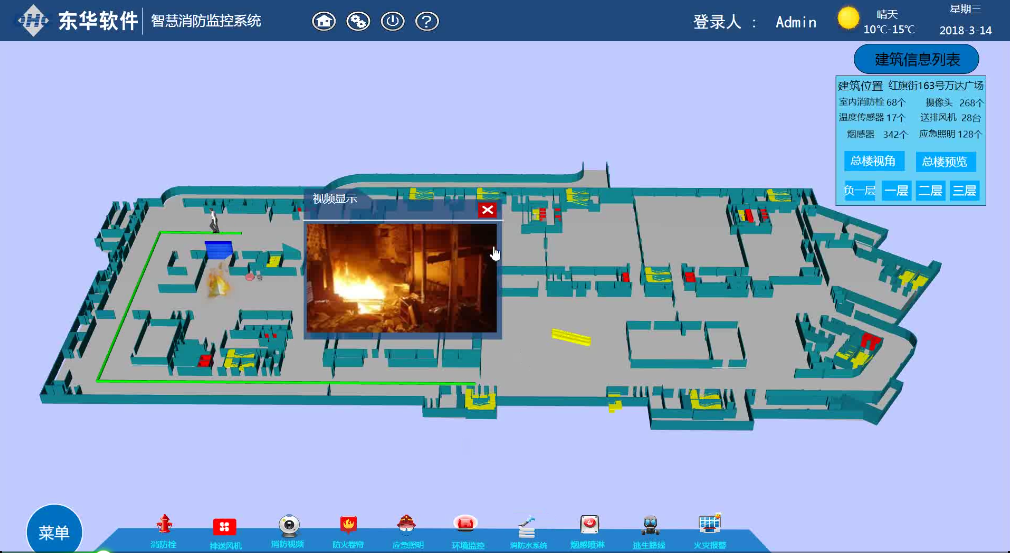The height and width of the screenshot is (553, 1010).
Task: Open settings via the gears icon
Action: pos(358,21)
